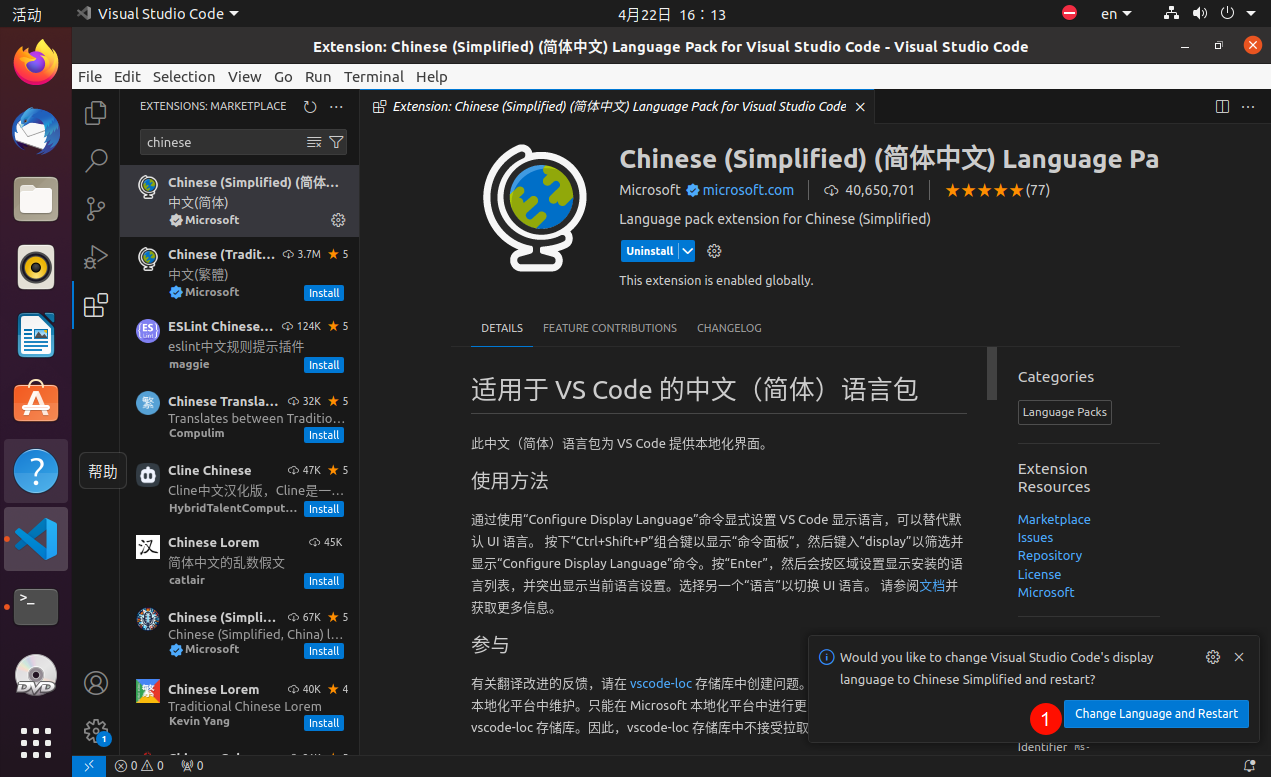Click the extension star rating
This screenshot has height=777, width=1271.
click(x=996, y=190)
